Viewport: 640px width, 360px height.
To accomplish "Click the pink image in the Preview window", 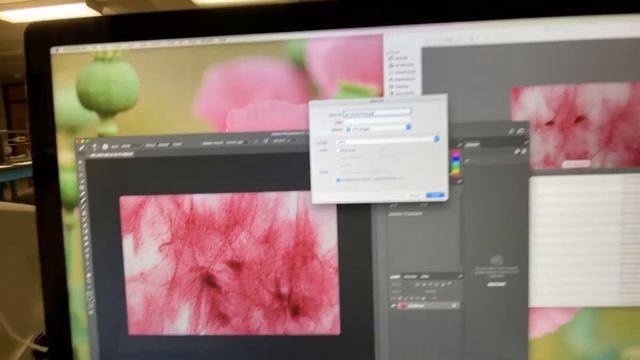I will pos(576,124).
